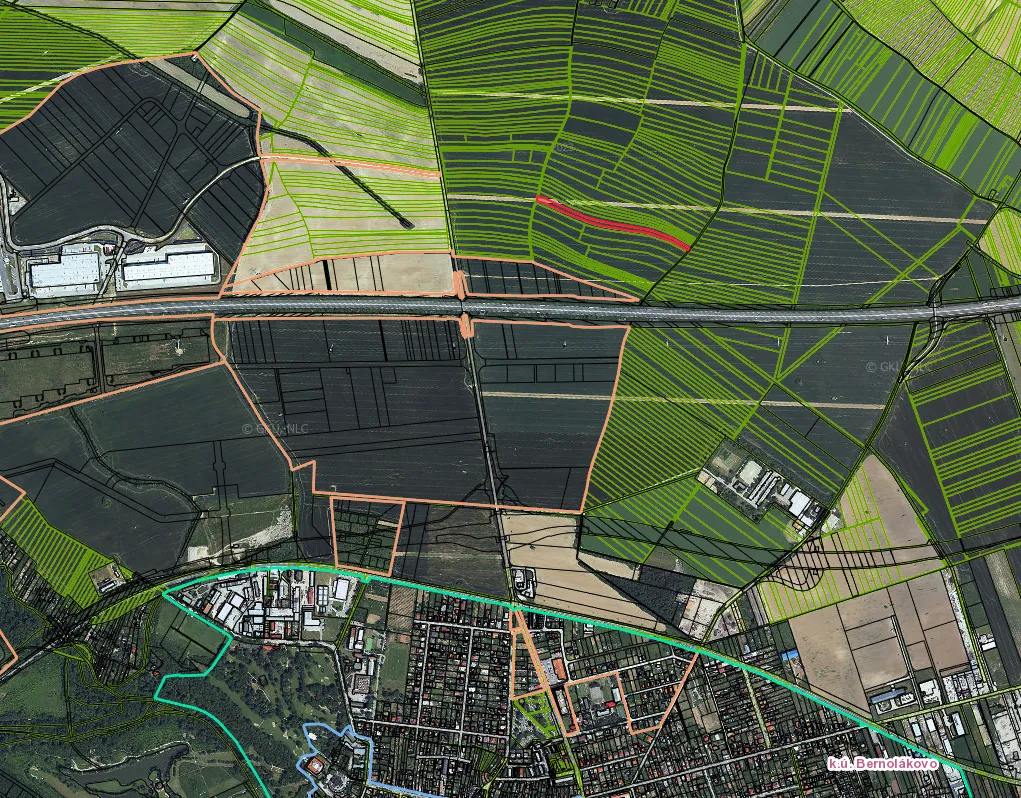This screenshot has width=1021, height=798.
Task: Select the left white warehouse building
Action: pyautogui.click(x=64, y=271)
